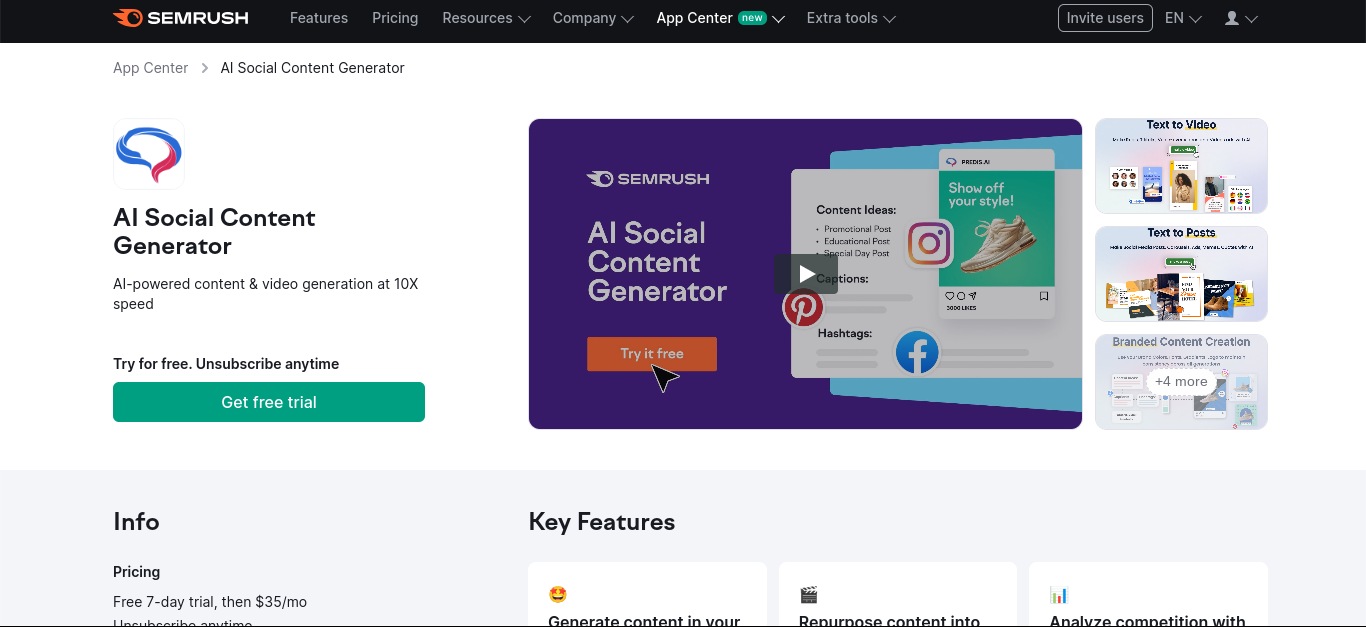Open the user profile icon menu

pyautogui.click(x=1241, y=18)
